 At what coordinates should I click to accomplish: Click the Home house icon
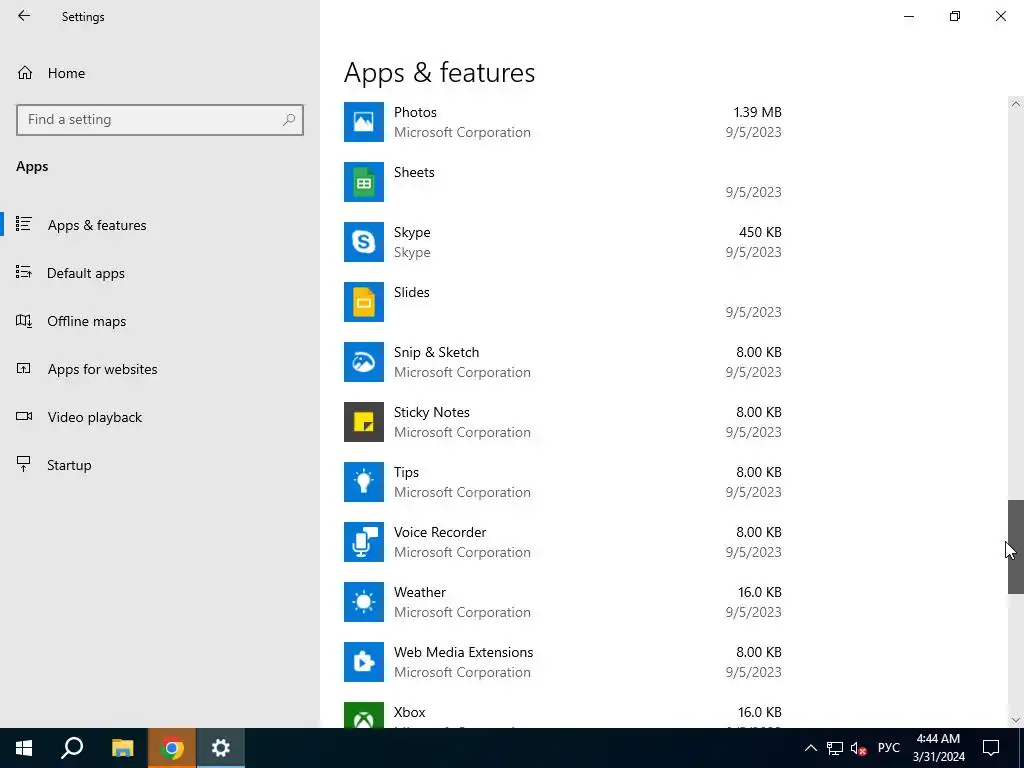coord(25,73)
